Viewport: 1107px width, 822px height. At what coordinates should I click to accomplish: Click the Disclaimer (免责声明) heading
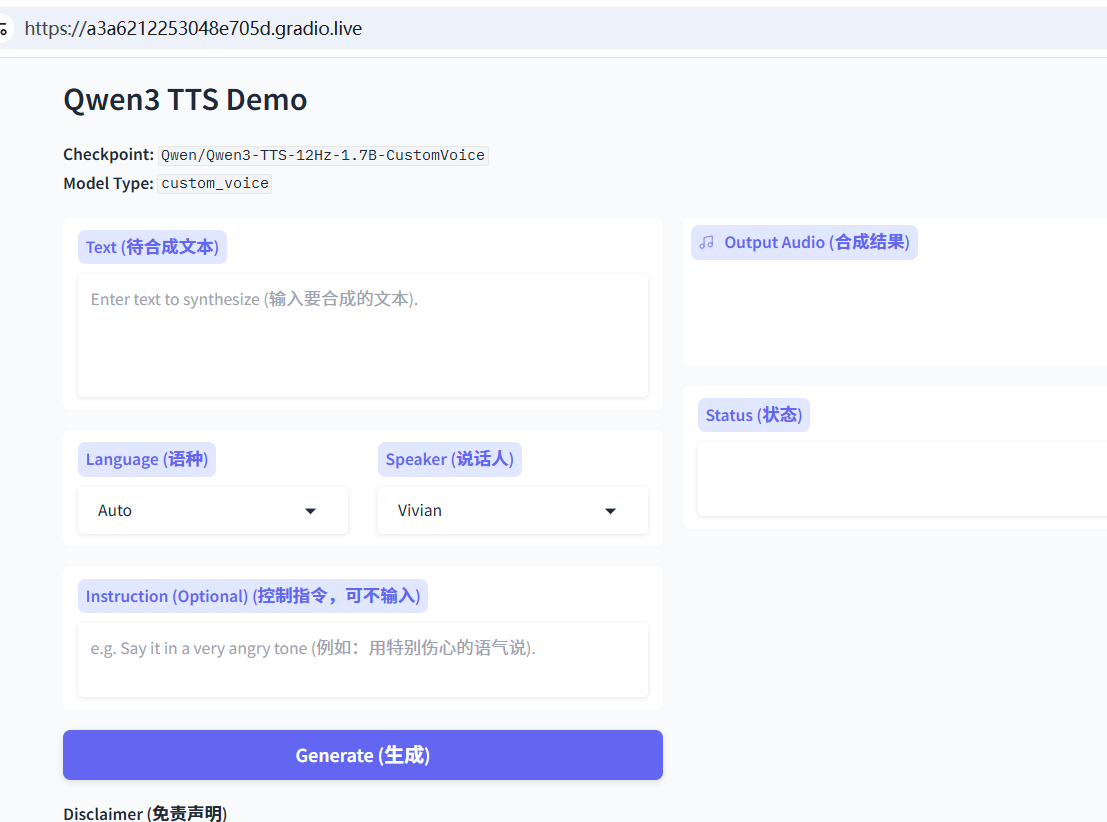pyautogui.click(x=145, y=813)
